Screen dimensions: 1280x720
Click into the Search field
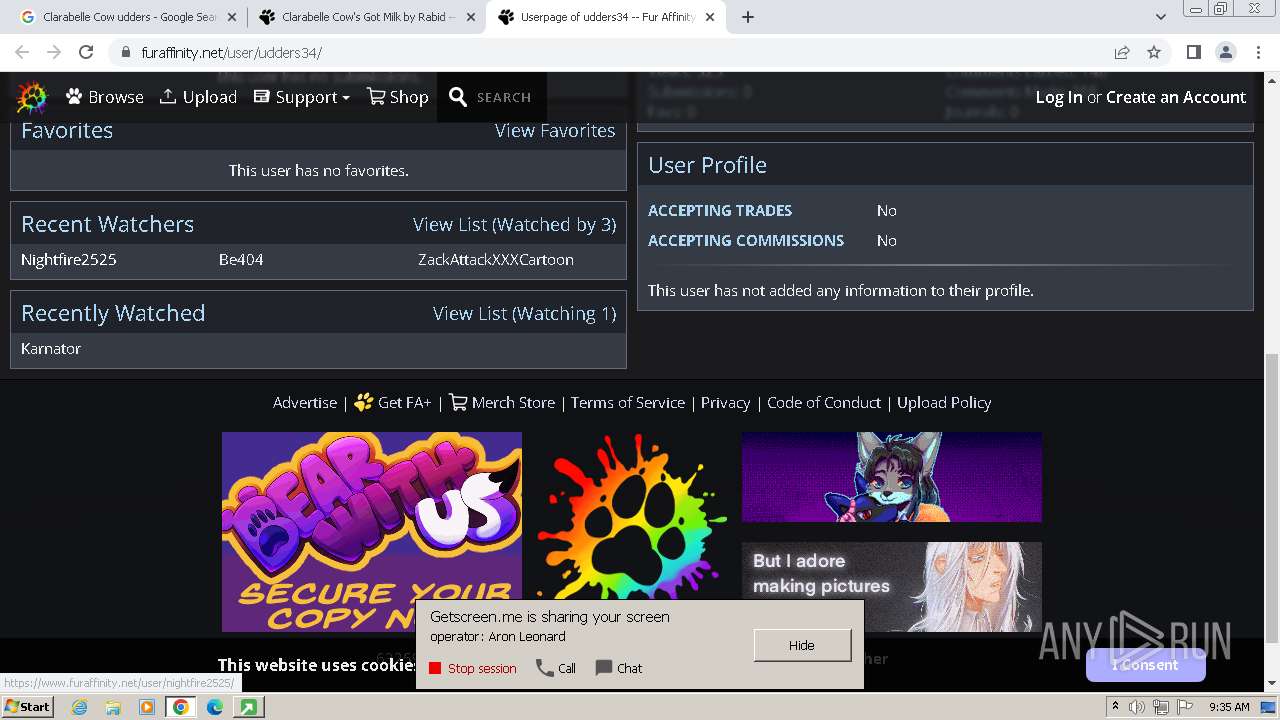coord(504,97)
